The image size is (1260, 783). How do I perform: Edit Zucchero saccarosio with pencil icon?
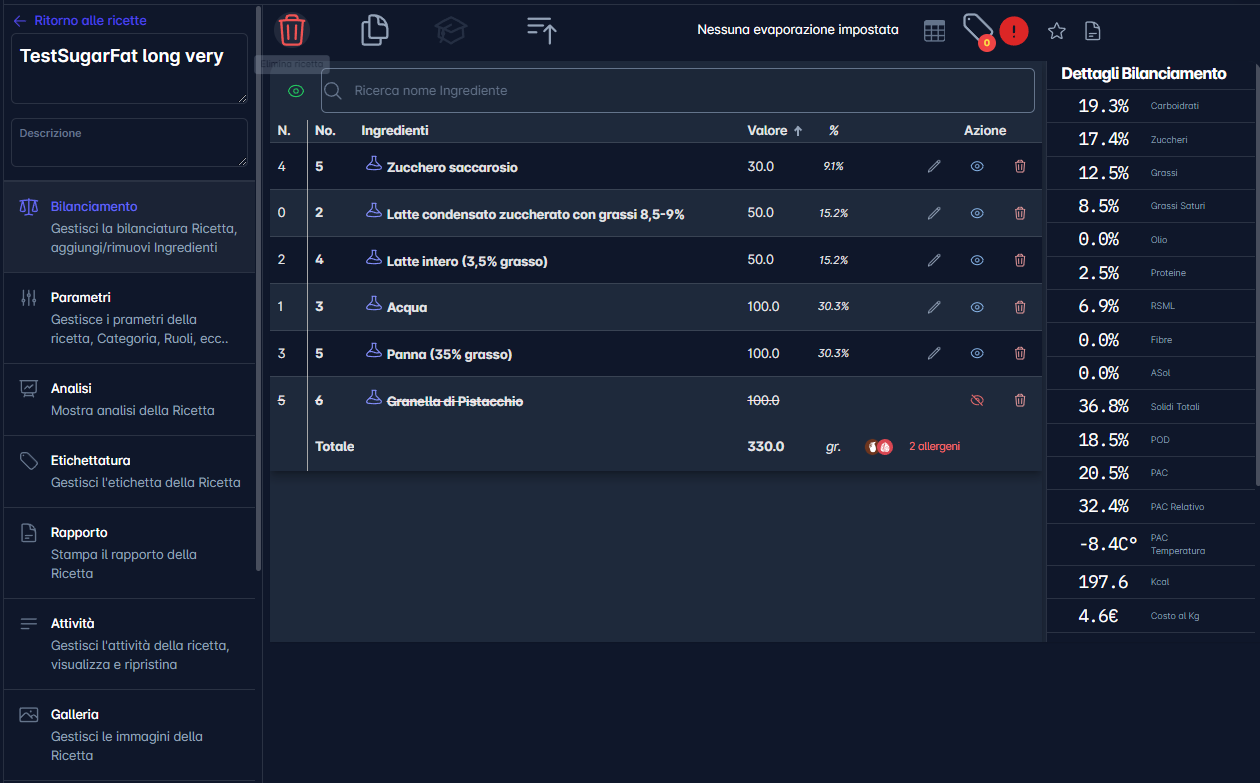[934, 167]
